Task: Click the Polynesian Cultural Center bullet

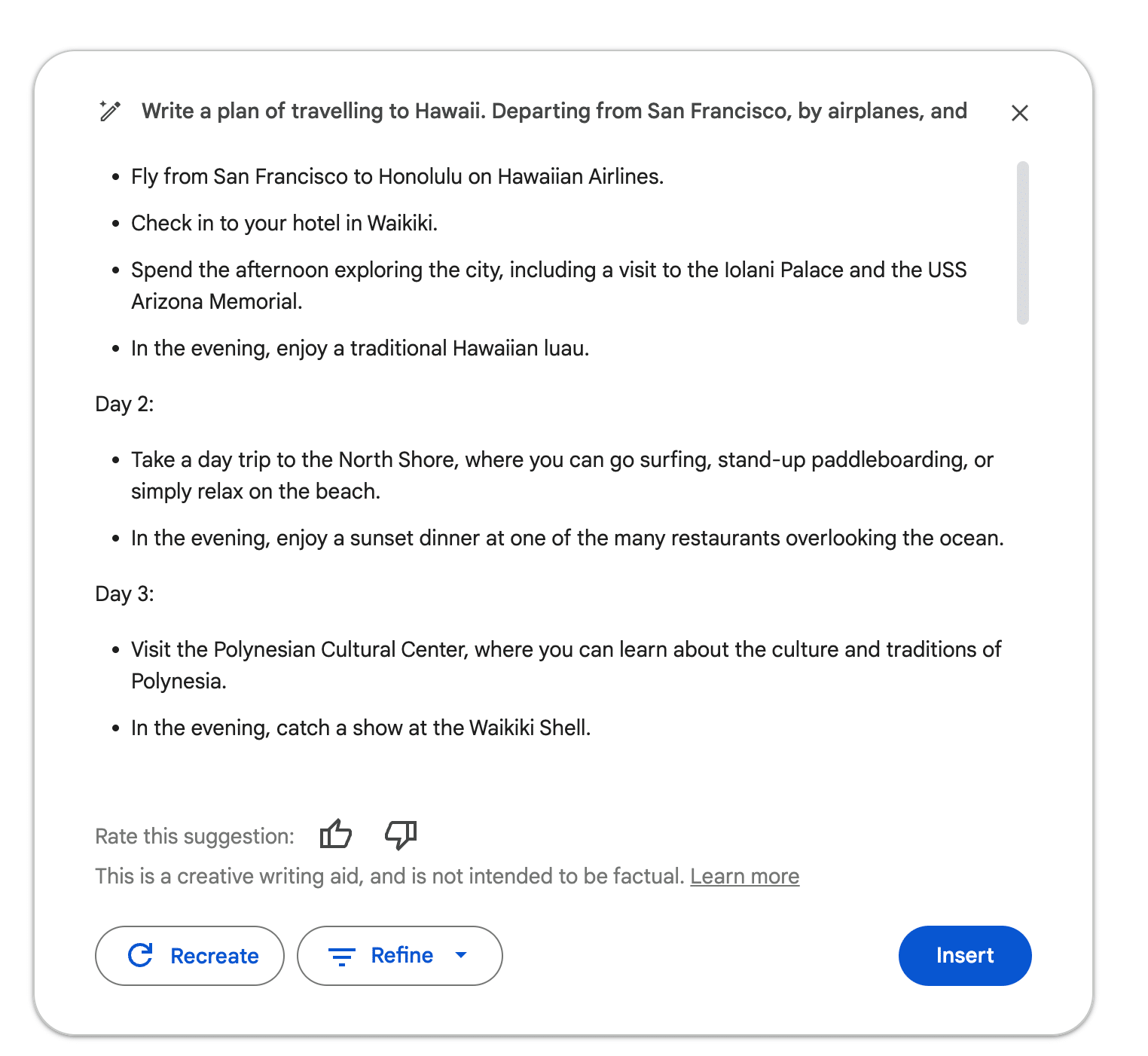Action: [x=565, y=650]
